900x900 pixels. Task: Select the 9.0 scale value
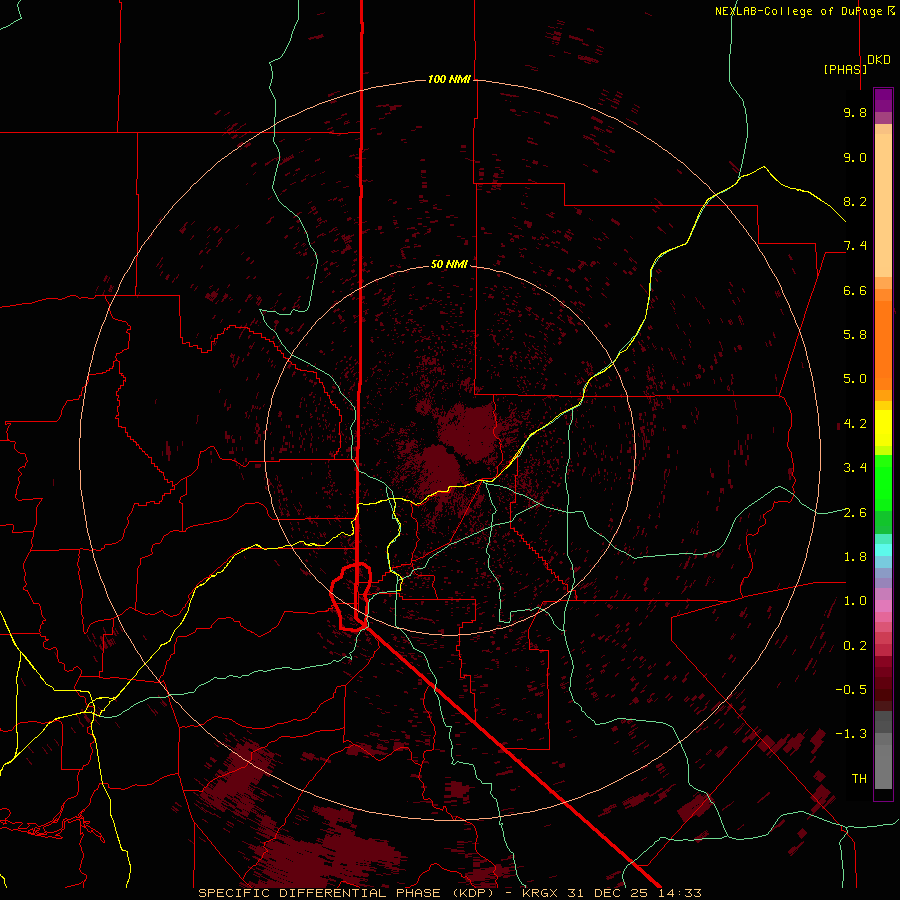click(855, 157)
